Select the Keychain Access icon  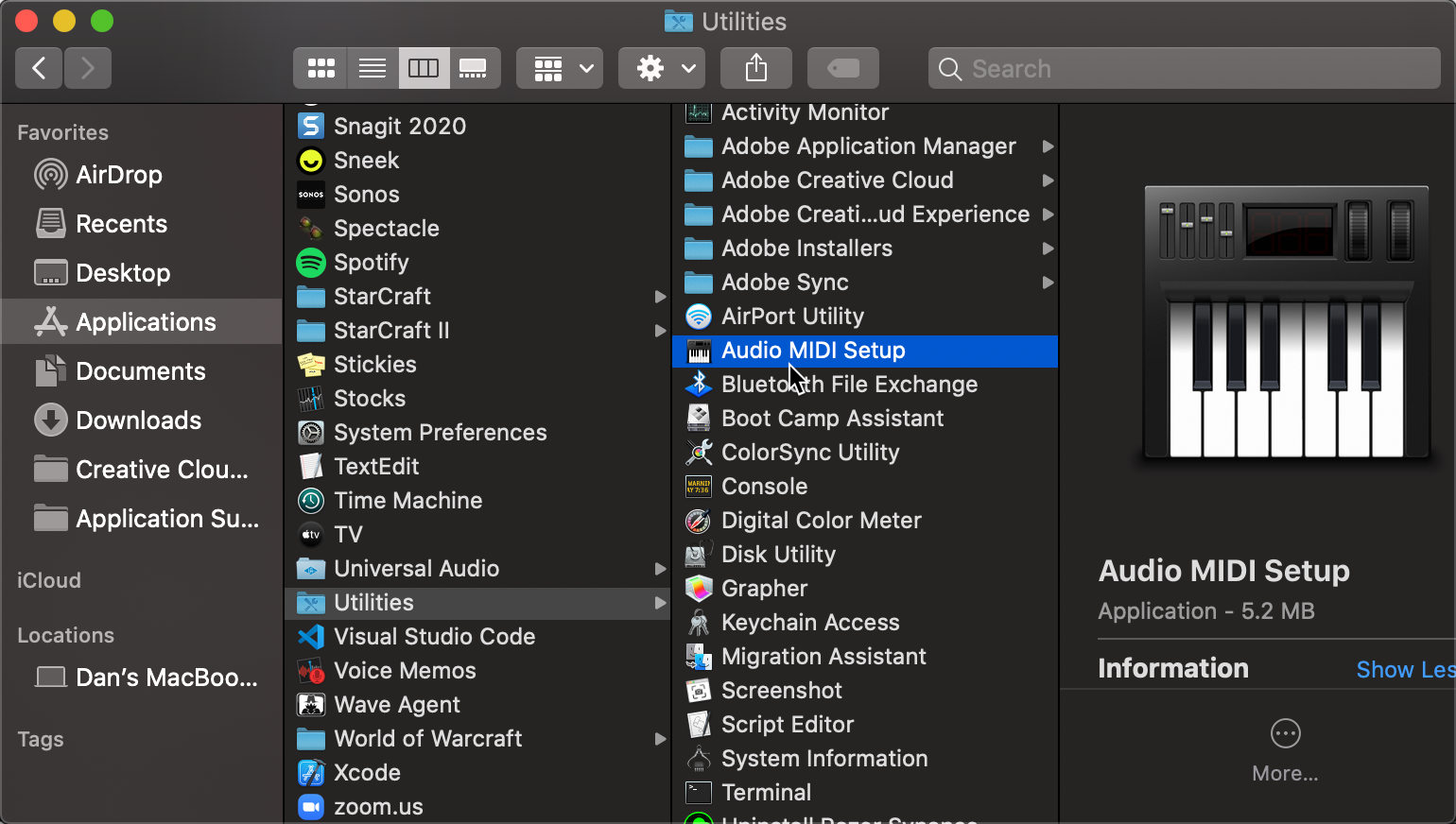(699, 623)
